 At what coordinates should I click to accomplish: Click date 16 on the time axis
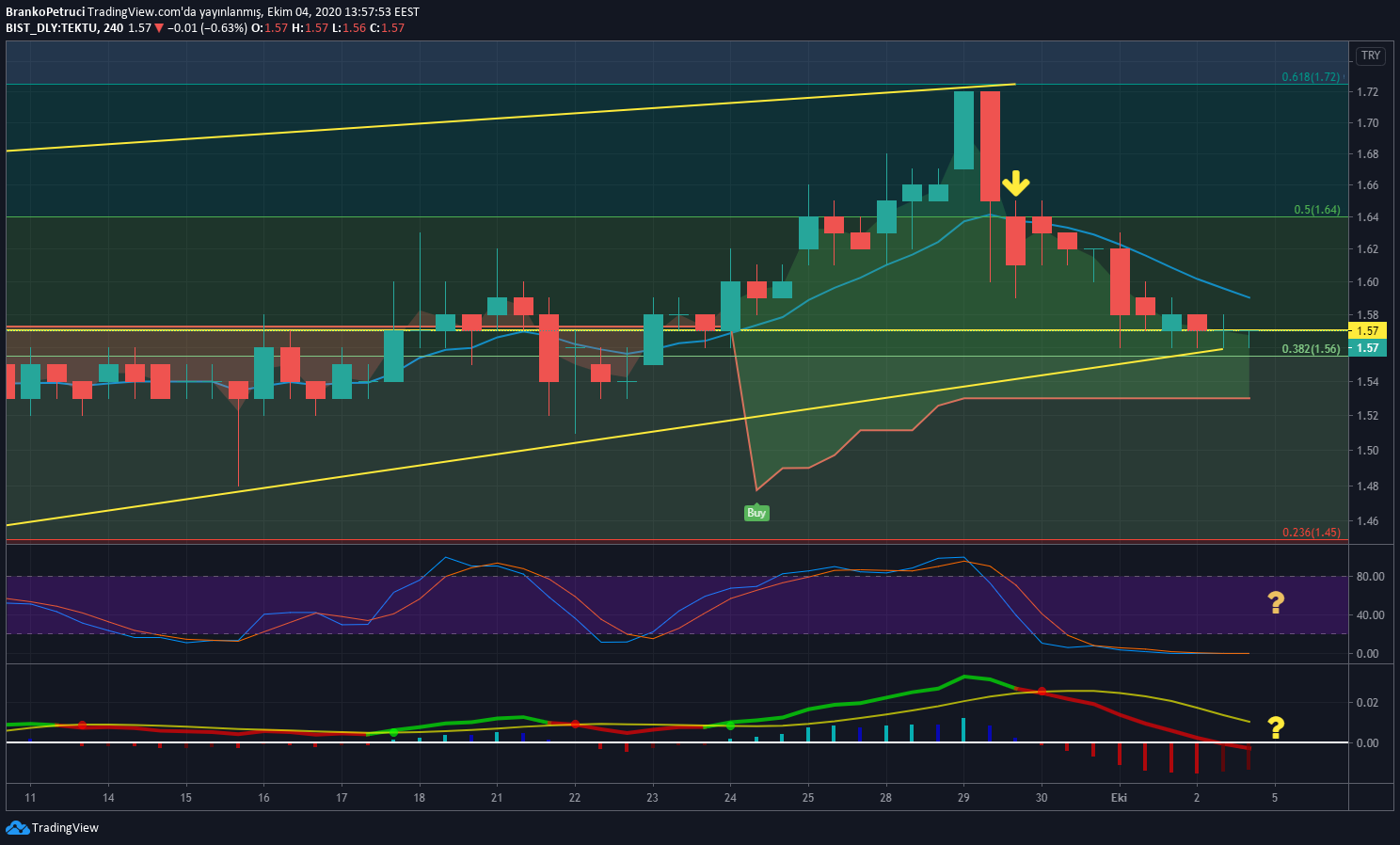tap(263, 798)
